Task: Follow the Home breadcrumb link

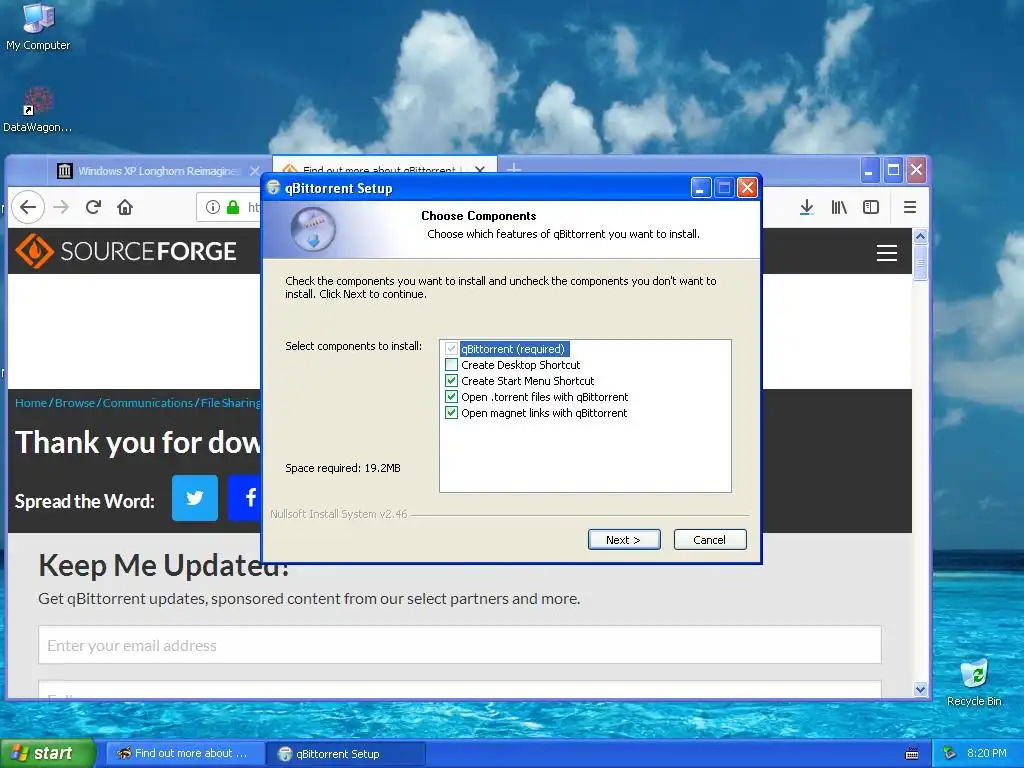Action: click(31, 403)
